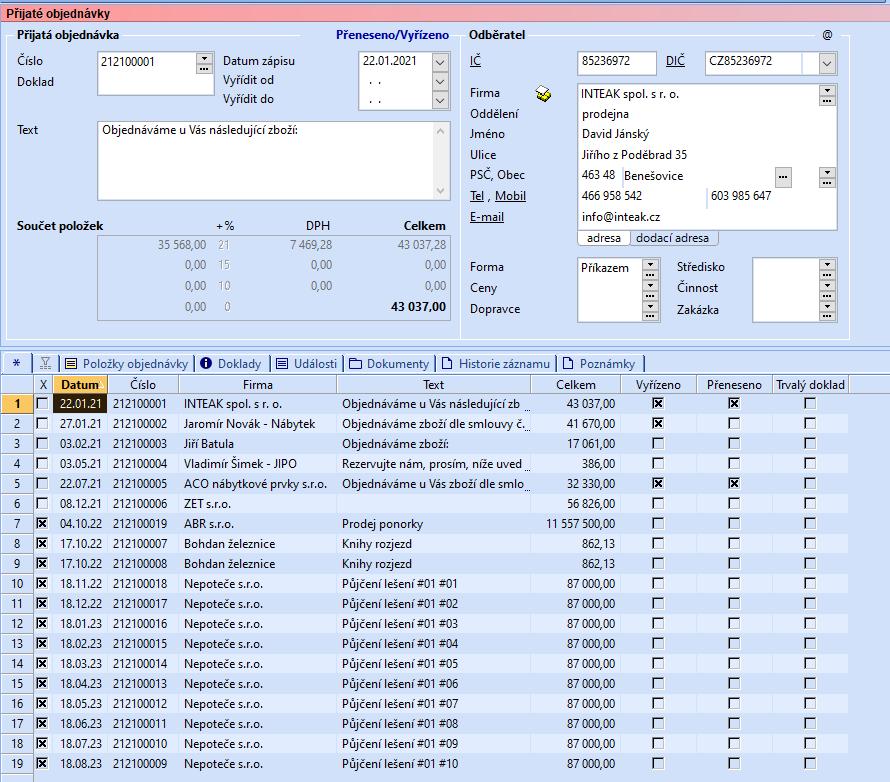Click the DIČ link label

(675, 61)
